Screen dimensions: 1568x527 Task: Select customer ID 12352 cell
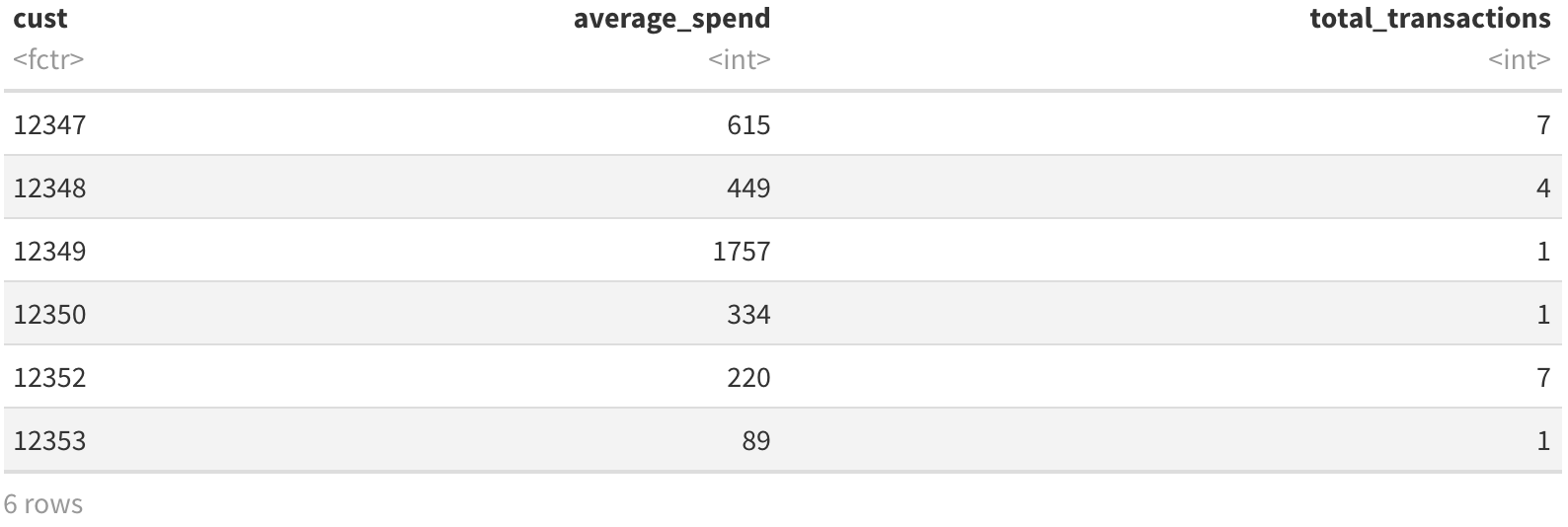pos(50,378)
